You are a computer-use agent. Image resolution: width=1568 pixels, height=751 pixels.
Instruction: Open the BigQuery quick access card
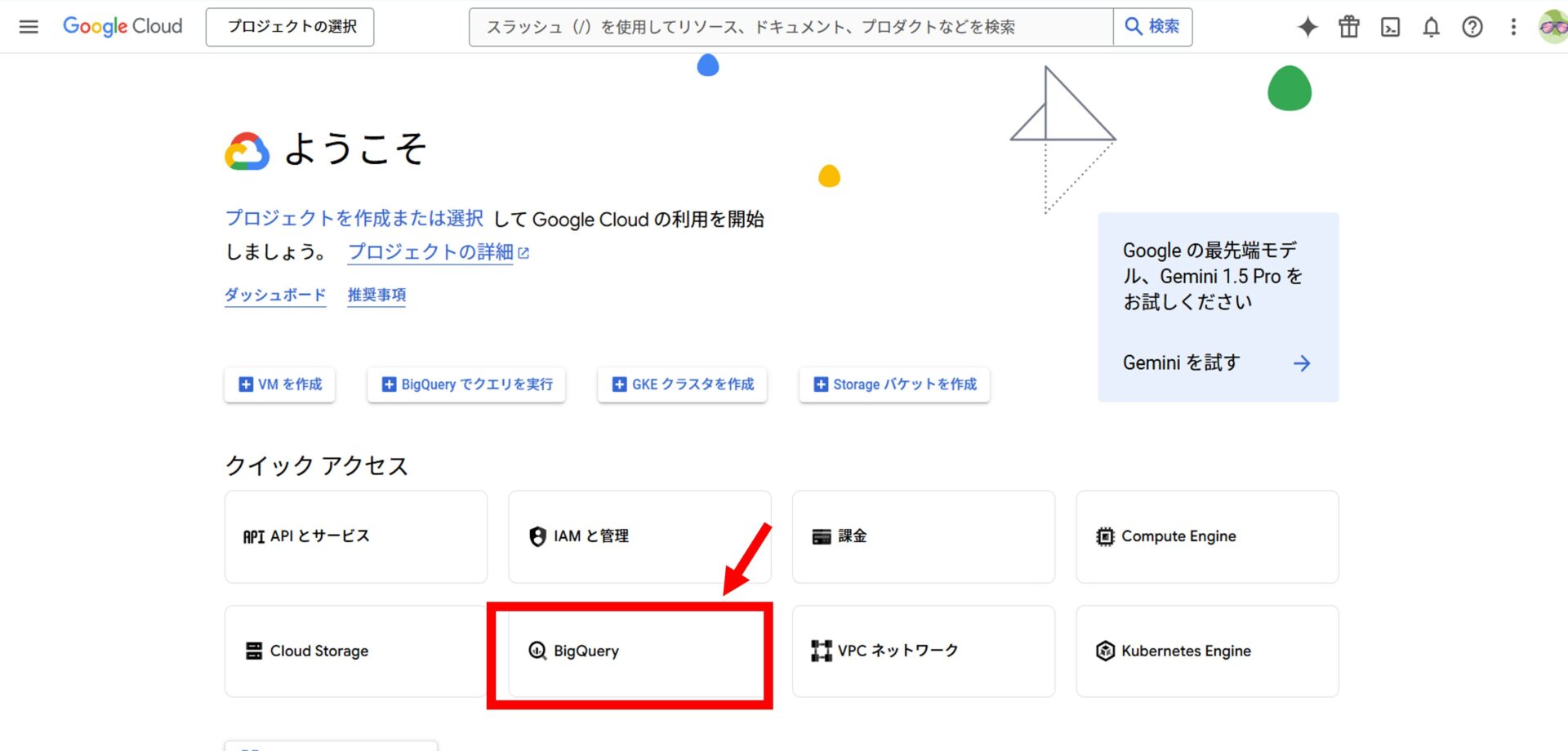point(639,651)
